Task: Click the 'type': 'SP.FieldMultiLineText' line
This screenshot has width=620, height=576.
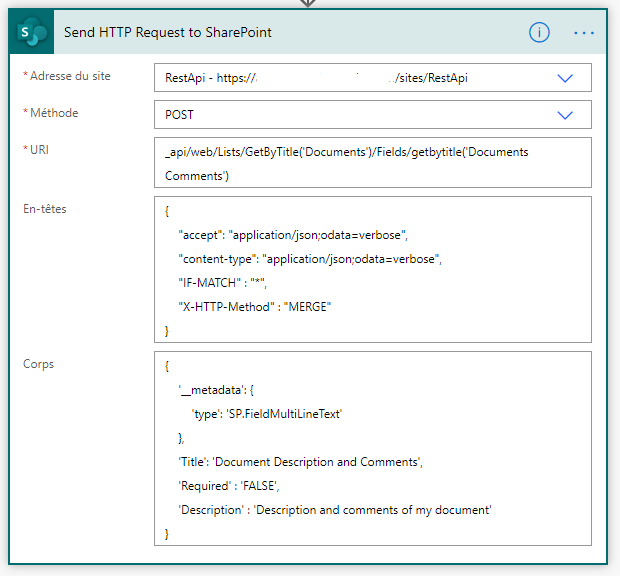Action: (x=267, y=414)
